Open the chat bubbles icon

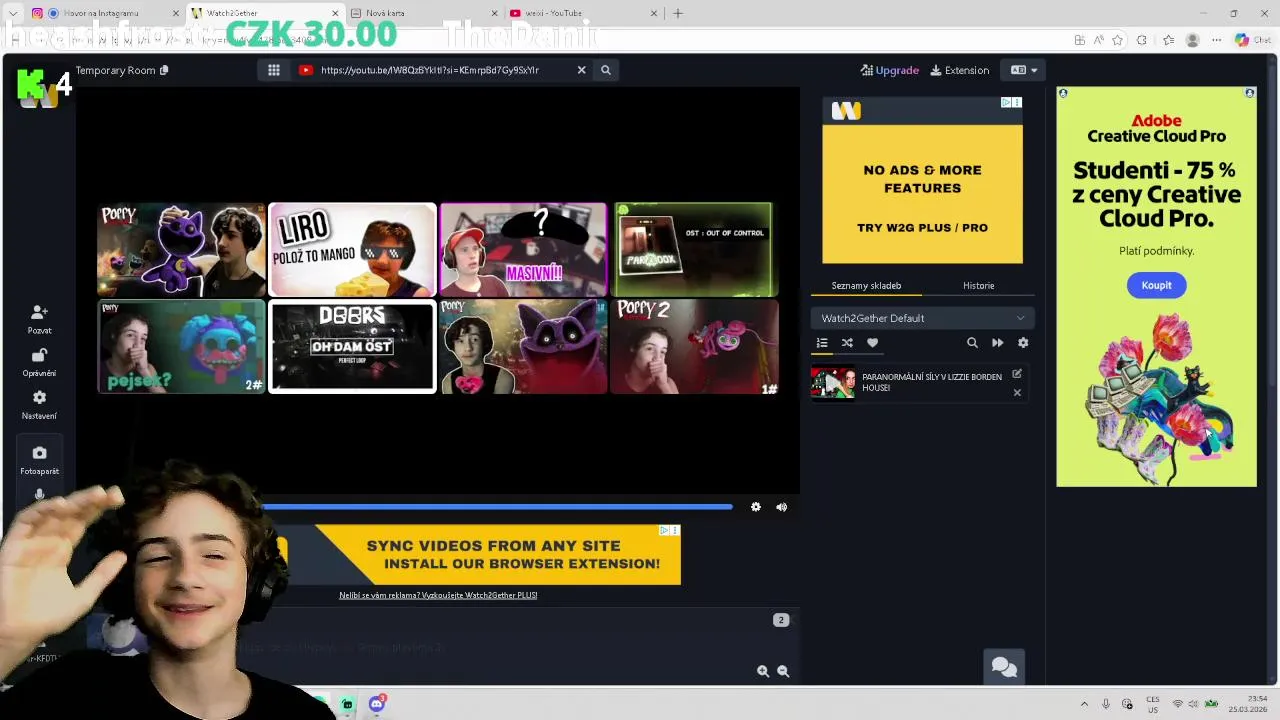click(x=1004, y=668)
